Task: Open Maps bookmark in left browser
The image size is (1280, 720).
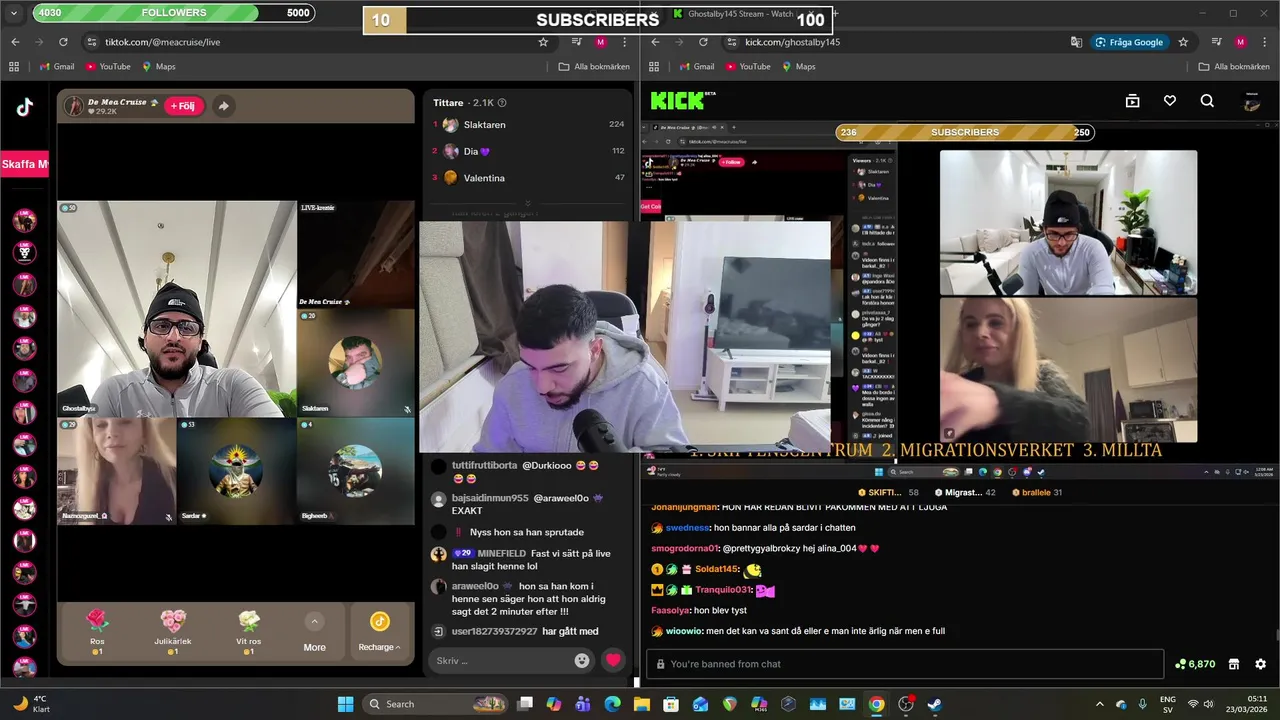Action: (159, 67)
